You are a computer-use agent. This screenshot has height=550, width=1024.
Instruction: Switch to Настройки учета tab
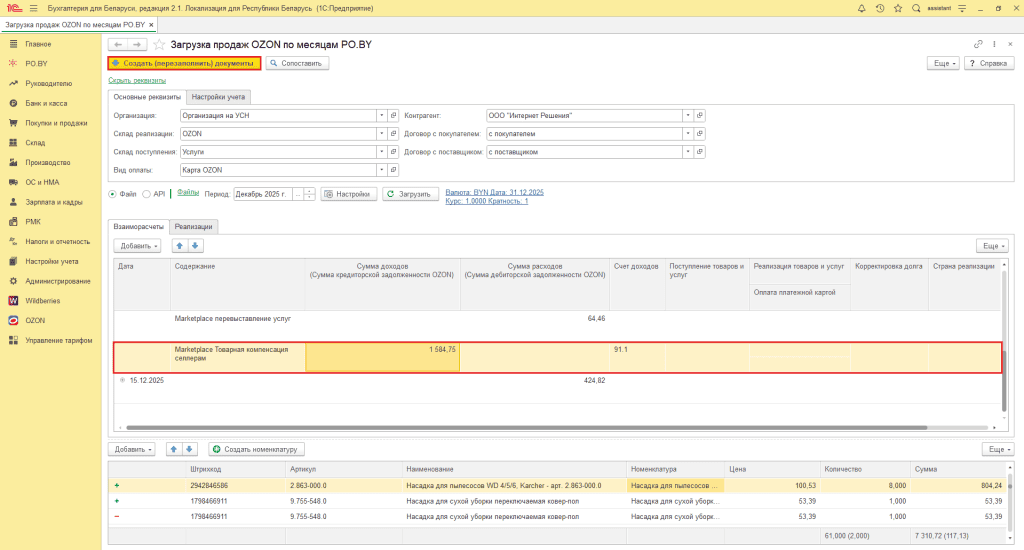218,97
